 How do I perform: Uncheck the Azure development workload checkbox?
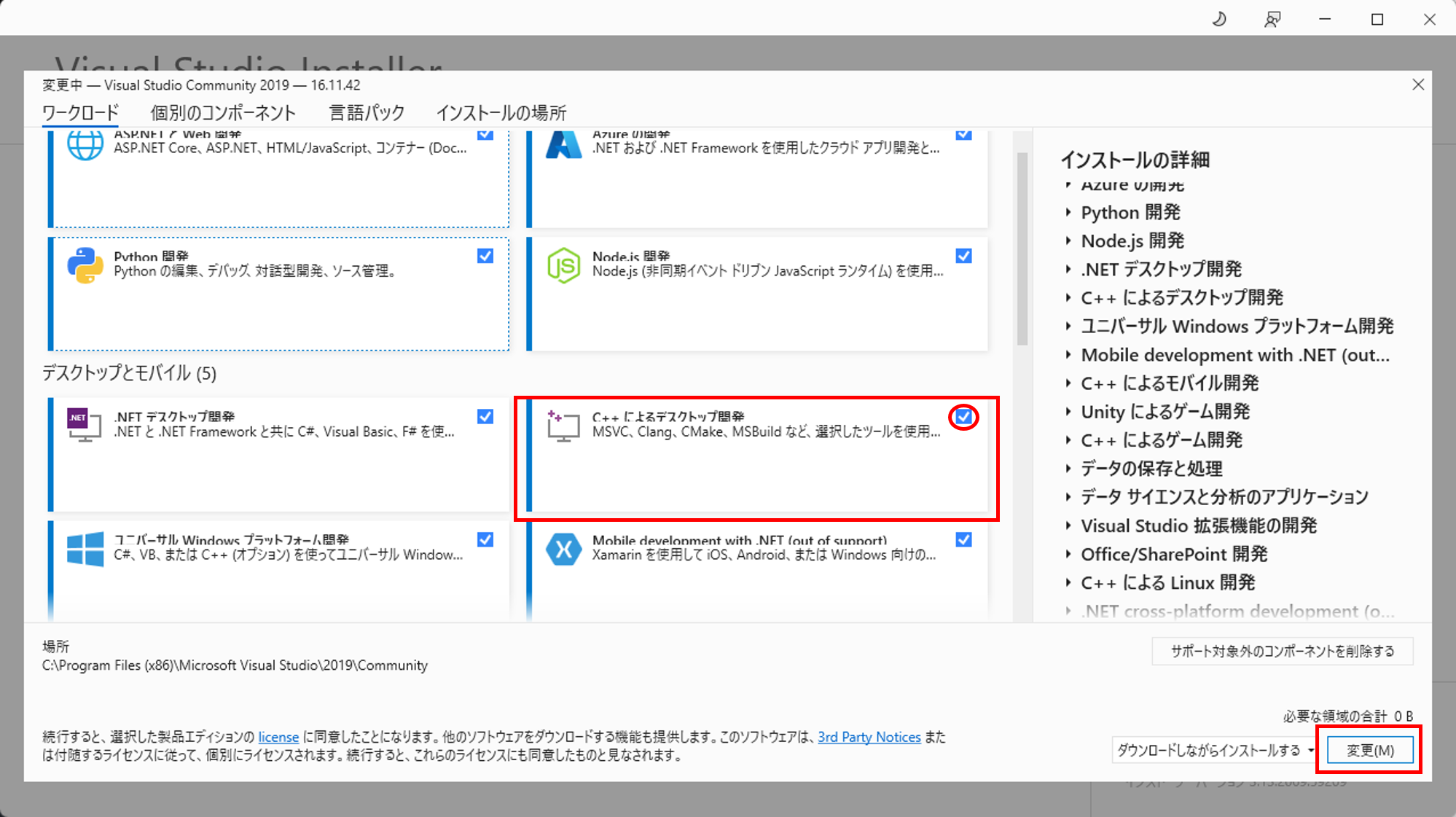tap(963, 134)
